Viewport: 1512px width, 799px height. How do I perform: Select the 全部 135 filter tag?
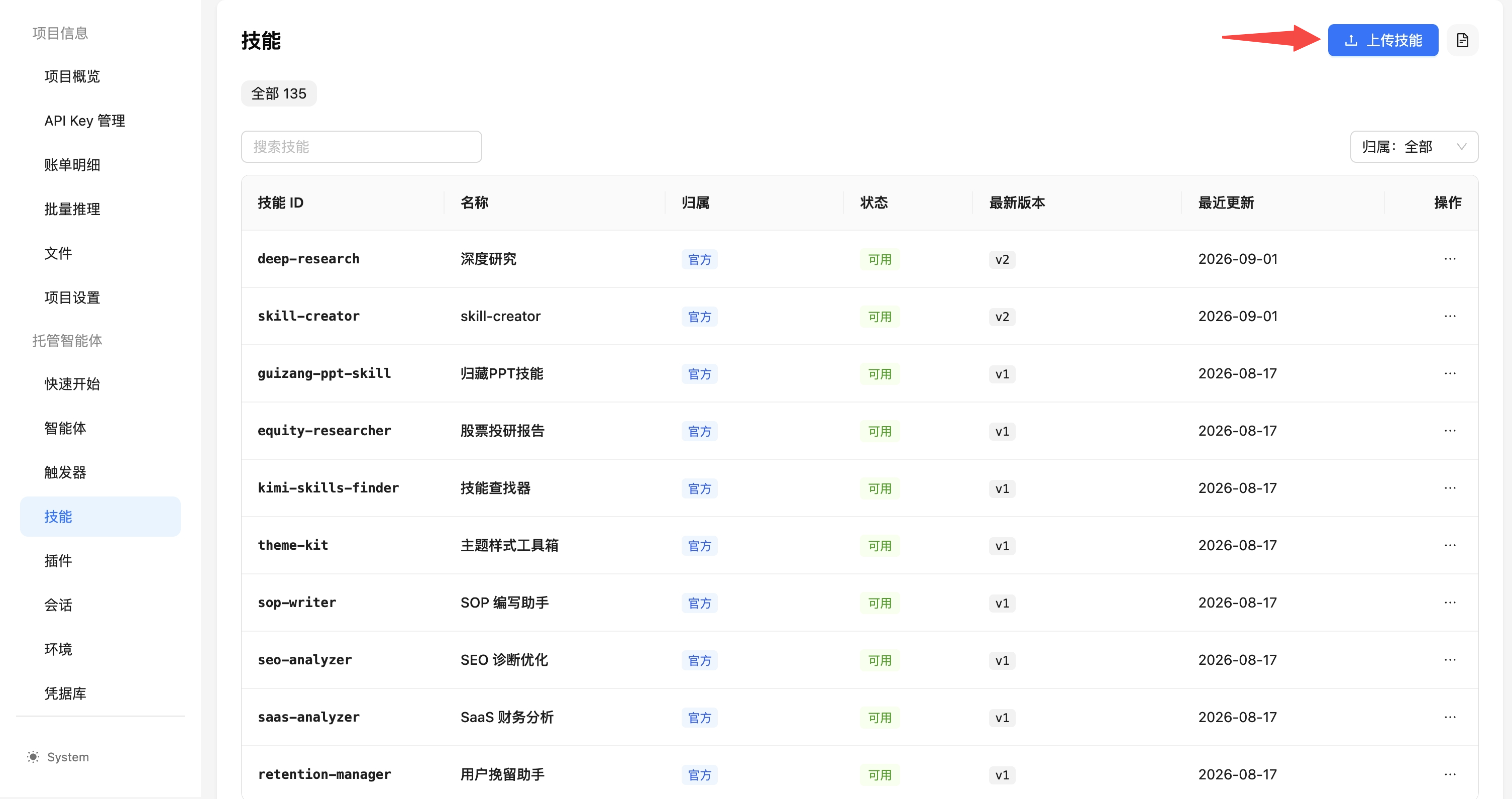pos(279,93)
